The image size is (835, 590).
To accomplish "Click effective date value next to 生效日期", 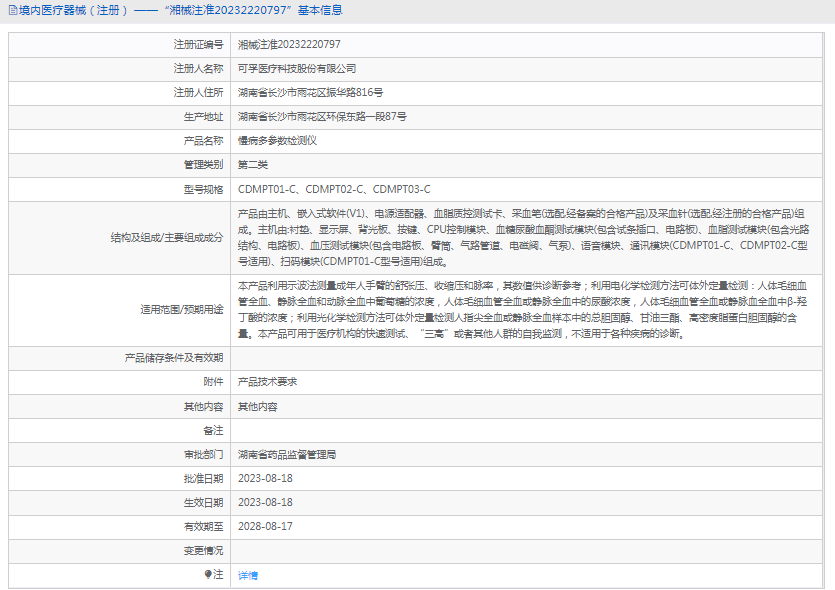I will (x=265, y=502).
